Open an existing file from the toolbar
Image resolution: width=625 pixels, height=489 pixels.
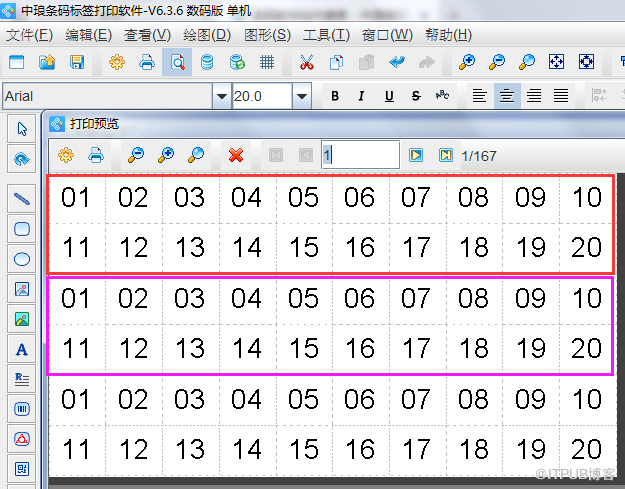coord(47,62)
